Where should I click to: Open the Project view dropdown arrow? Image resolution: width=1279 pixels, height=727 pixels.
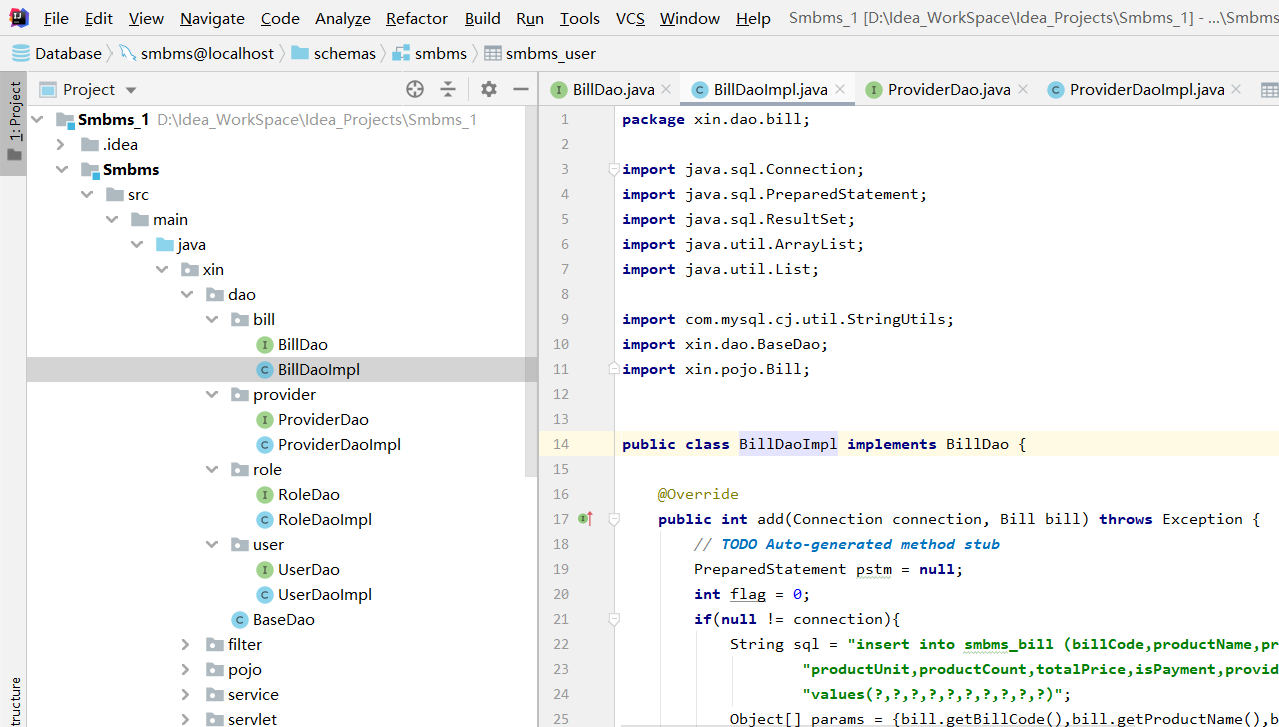point(131,90)
